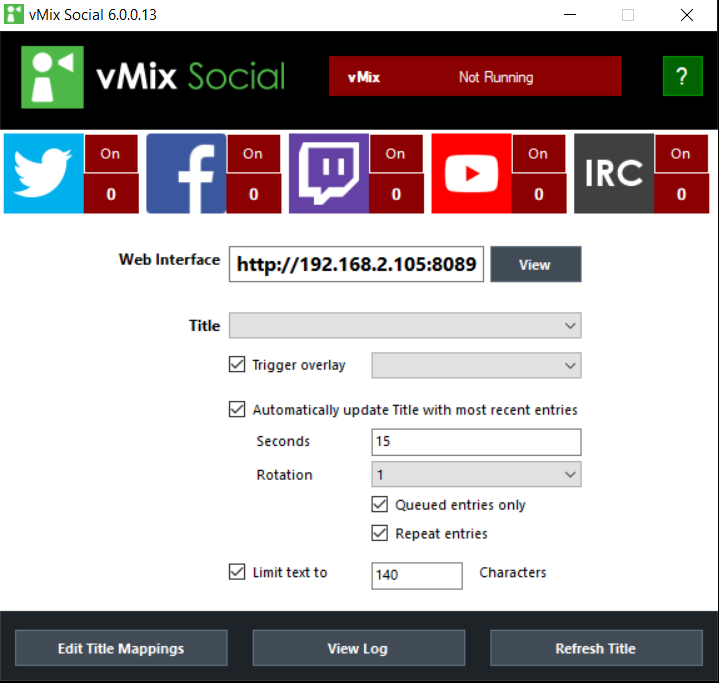Open the View Log button
Viewport: 719px width, 683px height.
point(359,648)
